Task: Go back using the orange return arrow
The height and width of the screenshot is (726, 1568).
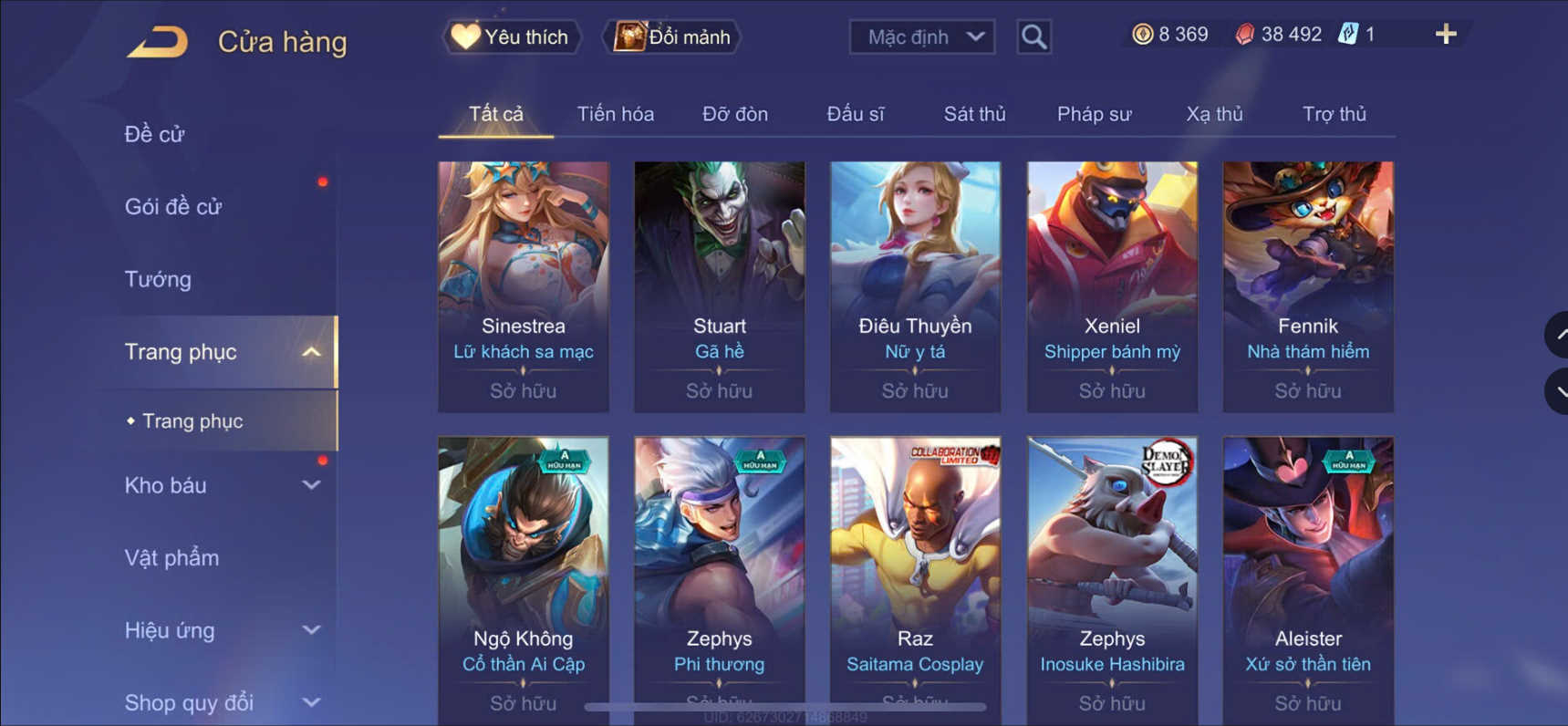Action: click(x=157, y=42)
